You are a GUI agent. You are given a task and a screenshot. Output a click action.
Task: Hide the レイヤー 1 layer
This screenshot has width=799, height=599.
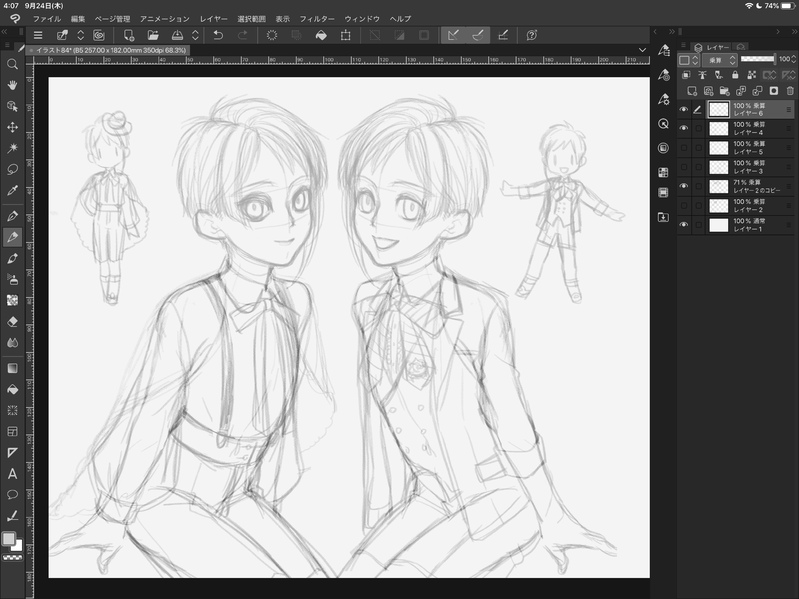(683, 225)
